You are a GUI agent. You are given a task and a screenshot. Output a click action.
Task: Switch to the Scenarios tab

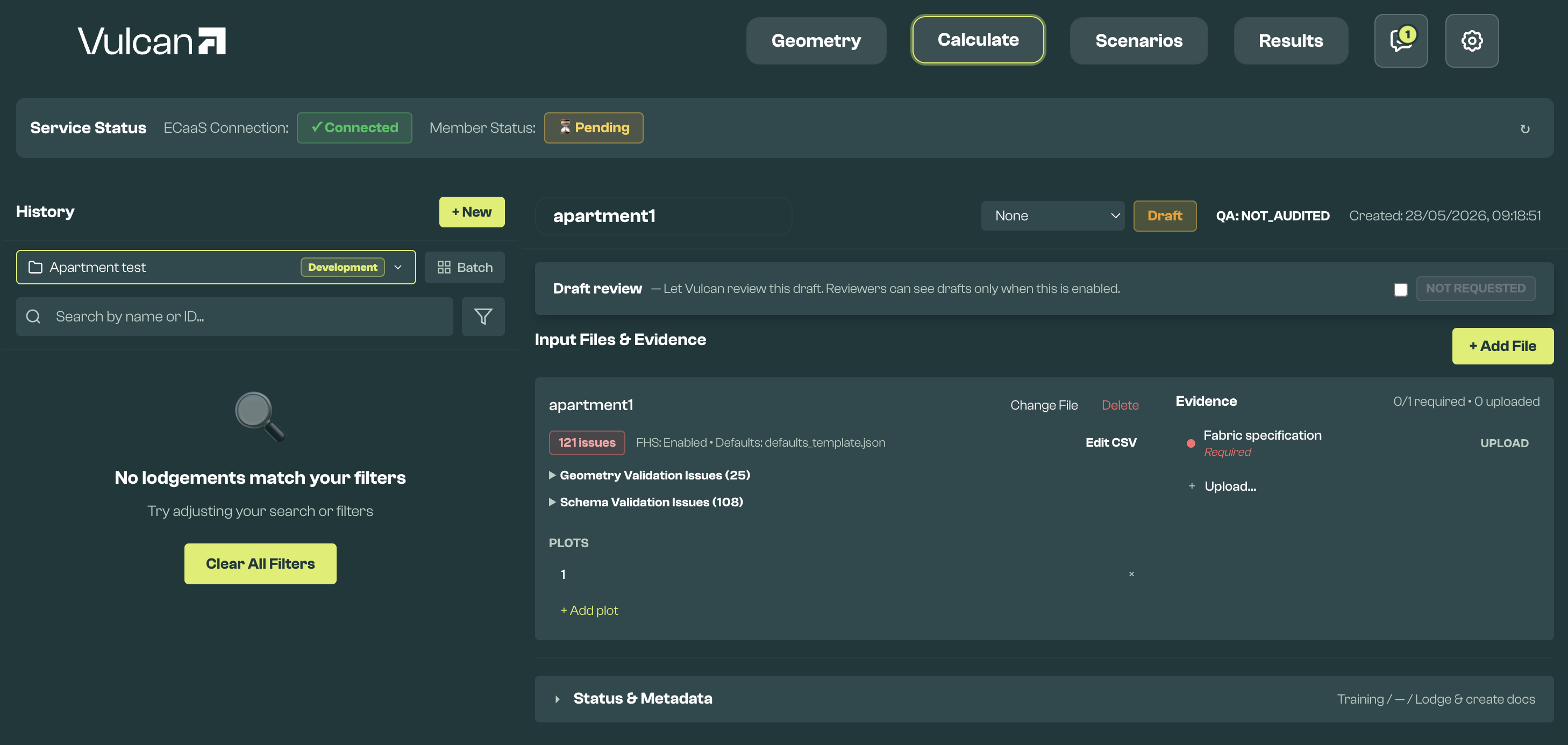click(x=1139, y=41)
